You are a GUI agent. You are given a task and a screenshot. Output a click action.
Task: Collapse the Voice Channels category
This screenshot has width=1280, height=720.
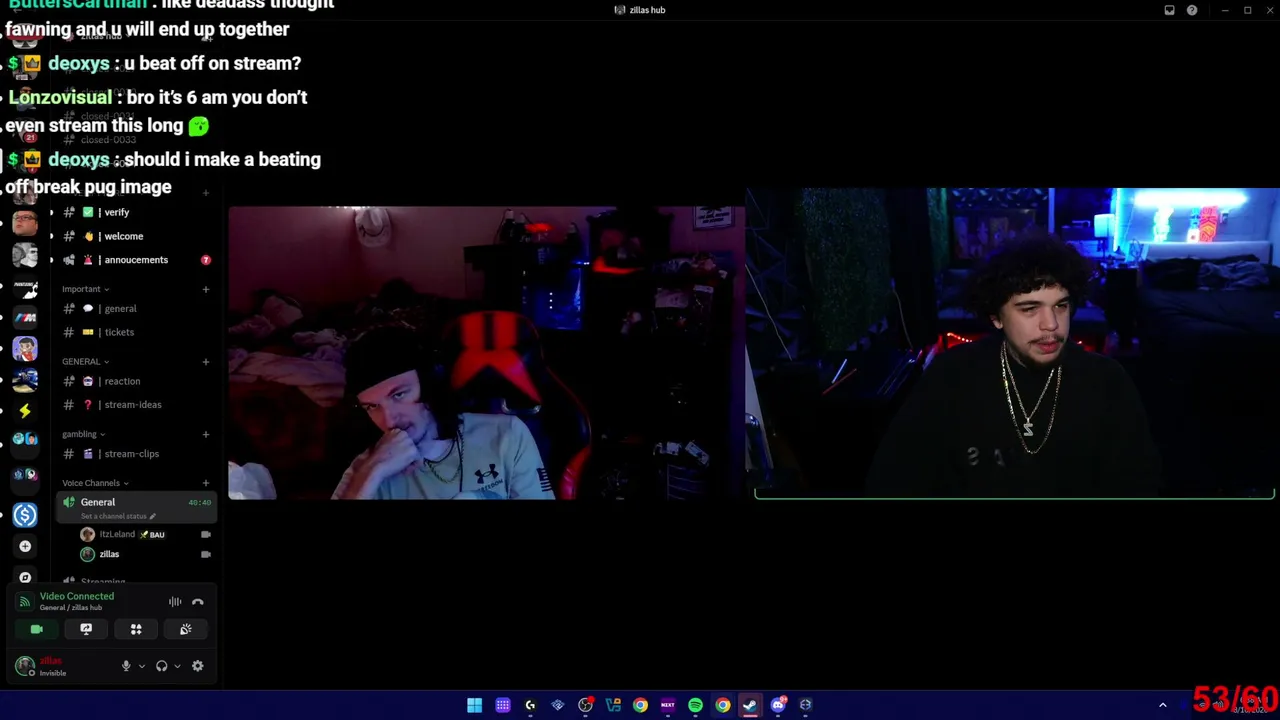point(95,483)
